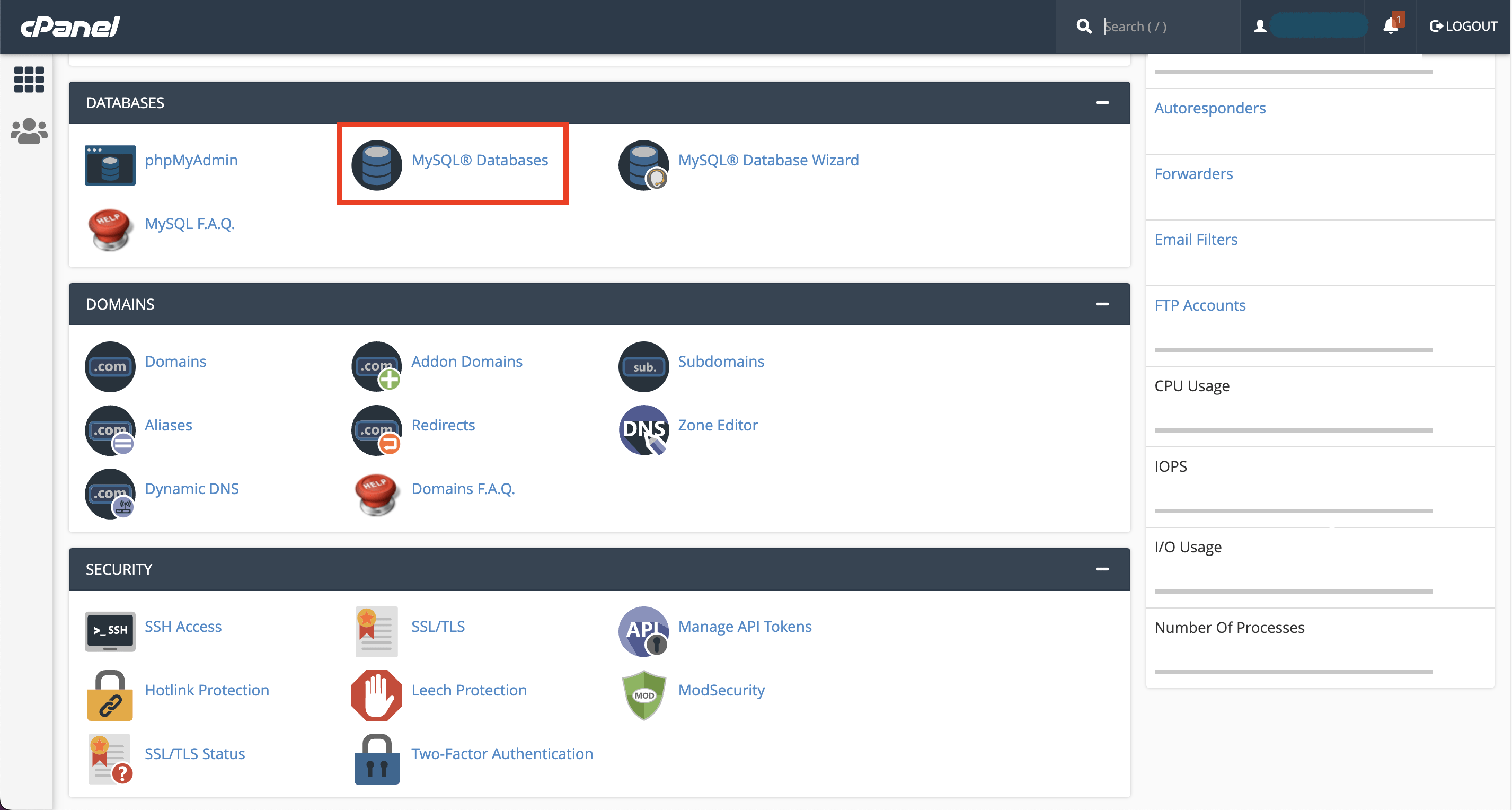Screen dimensions: 1512x810
Task: Click the FTP Accounts link
Action: click(x=1199, y=305)
